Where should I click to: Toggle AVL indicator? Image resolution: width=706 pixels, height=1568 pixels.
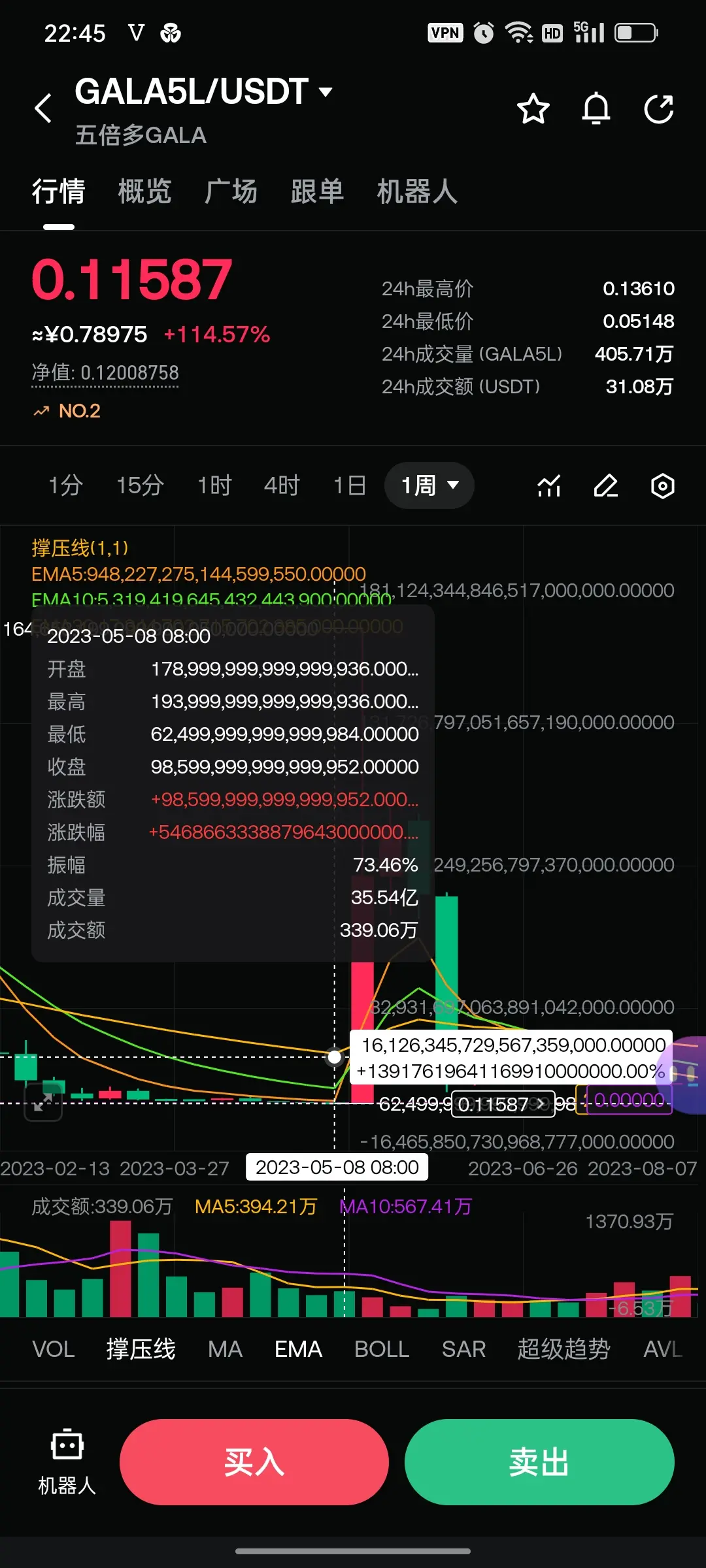click(x=663, y=1349)
